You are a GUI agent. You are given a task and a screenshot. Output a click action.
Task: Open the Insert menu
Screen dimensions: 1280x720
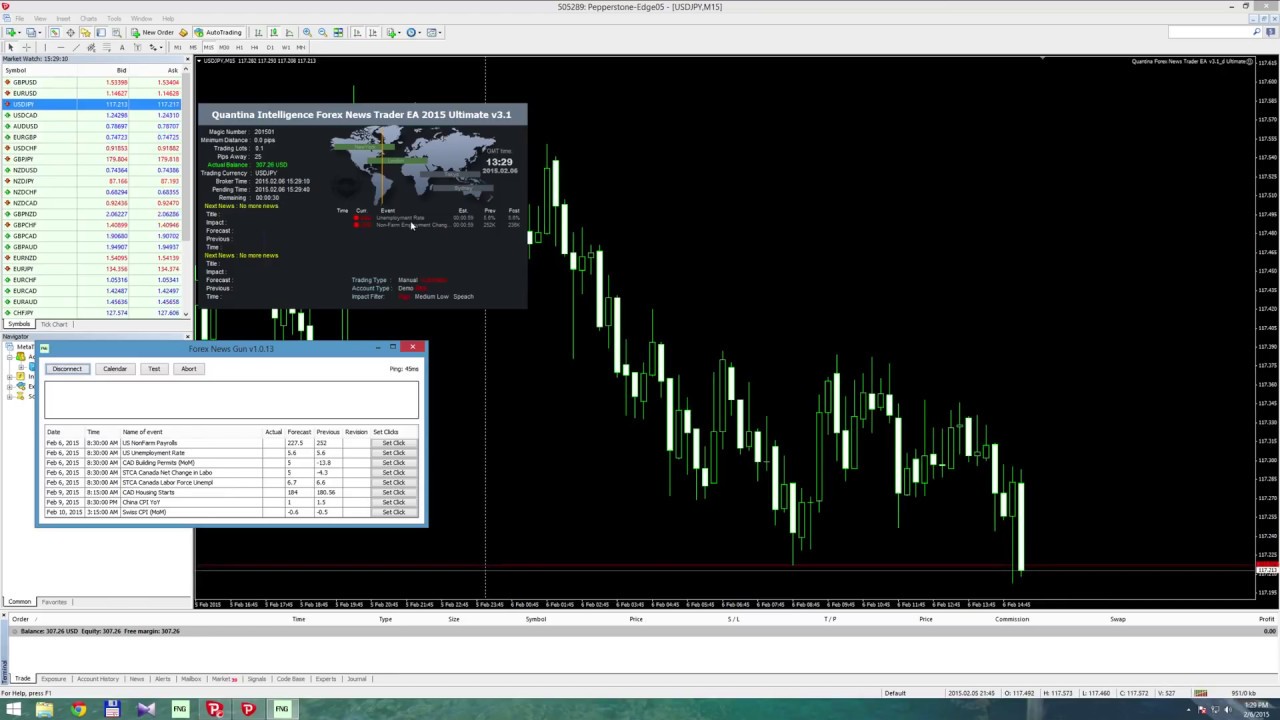(x=63, y=18)
